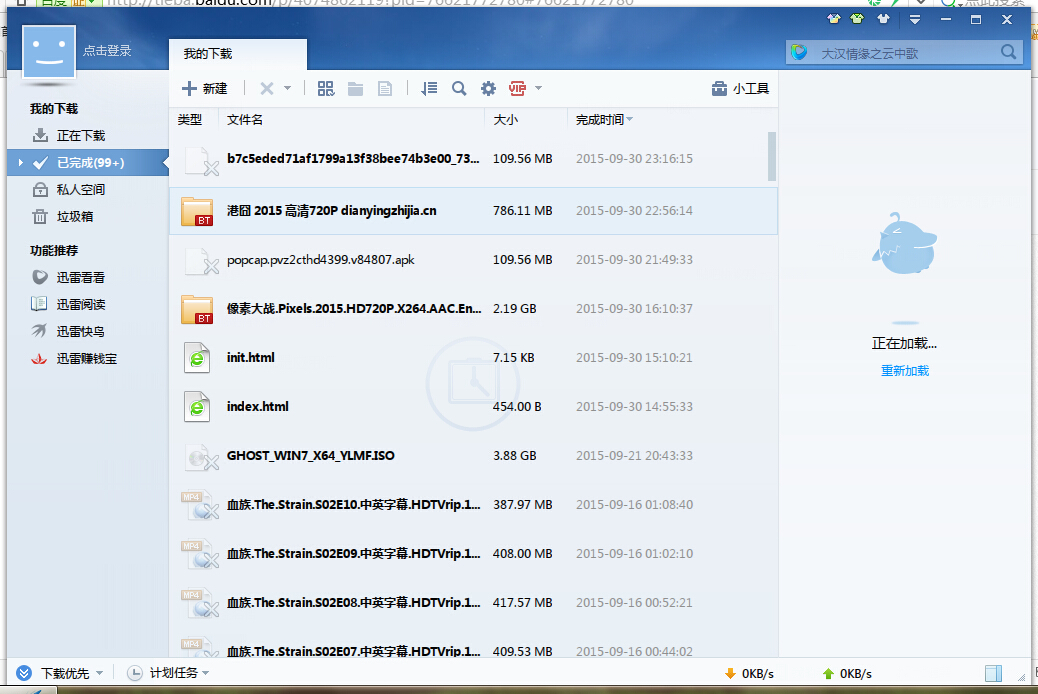Open 私人空间 in the sidebar
This screenshot has width=1038, height=694.
click(87, 190)
